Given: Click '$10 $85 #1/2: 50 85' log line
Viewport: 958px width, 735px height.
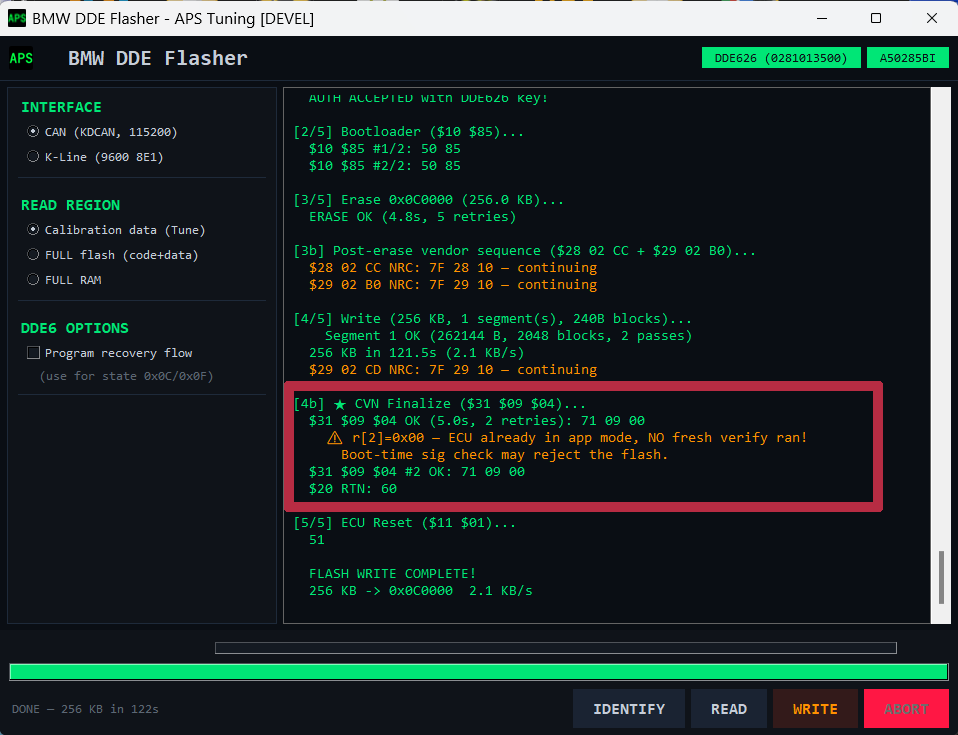Looking at the screenshot, I should tap(384, 149).
